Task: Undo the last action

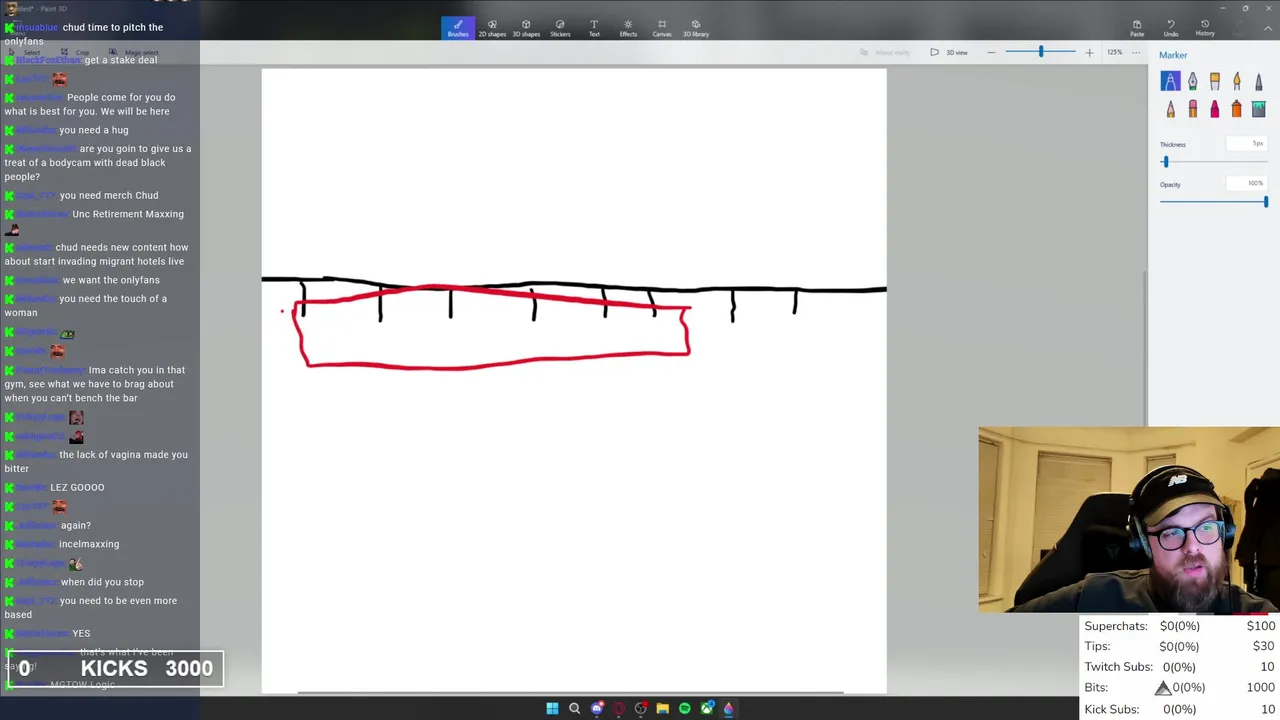Action: pos(1171,28)
